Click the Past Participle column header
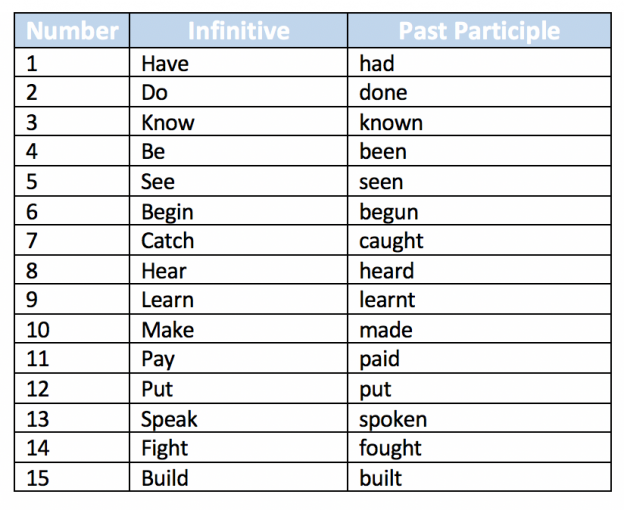Image resolution: width=624 pixels, height=510 pixels. [x=479, y=31]
